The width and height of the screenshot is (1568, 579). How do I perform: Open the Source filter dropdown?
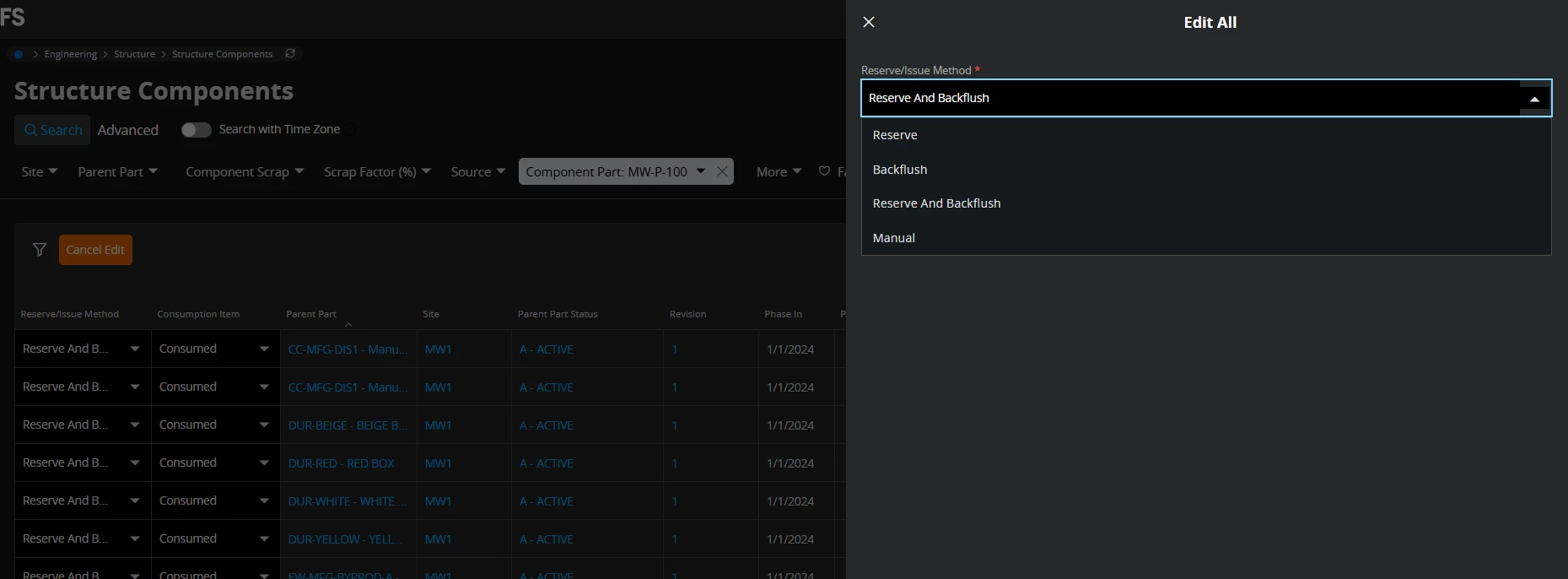478,171
